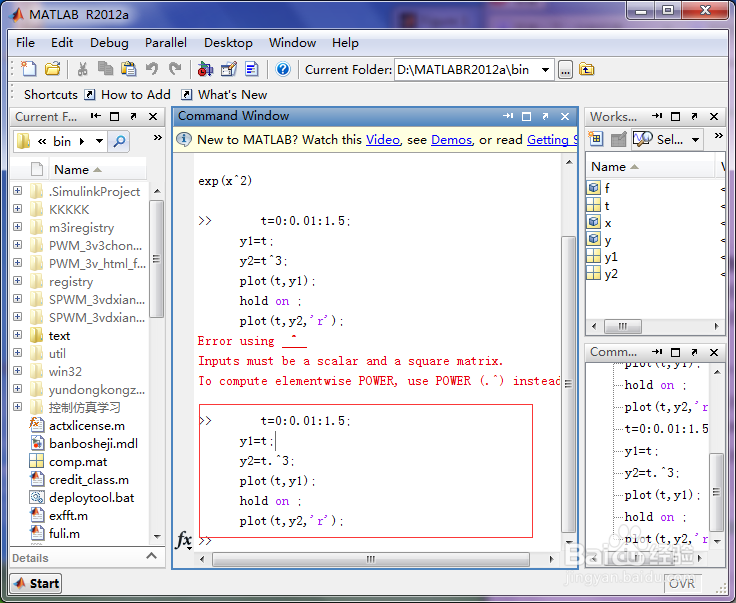Expand the win32 folder node
This screenshot has width=736, height=603.
[x=17, y=371]
